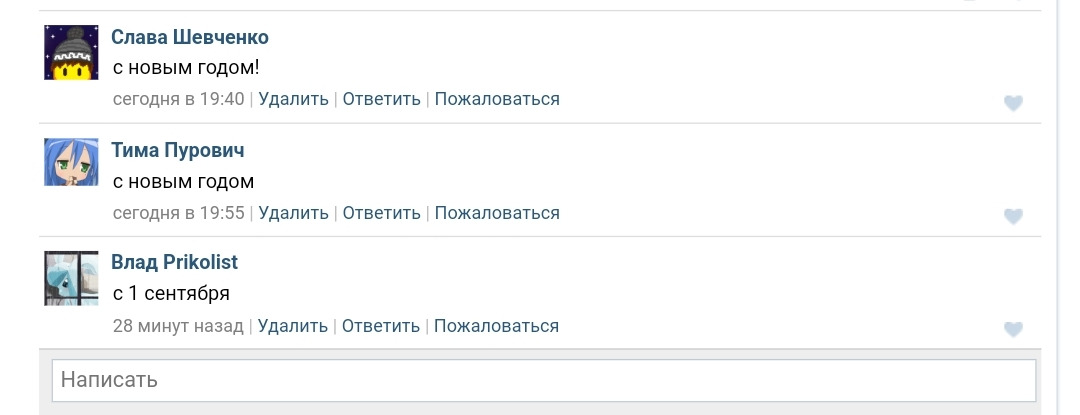Open Влад Prikolist's avatar picture

coord(71,277)
